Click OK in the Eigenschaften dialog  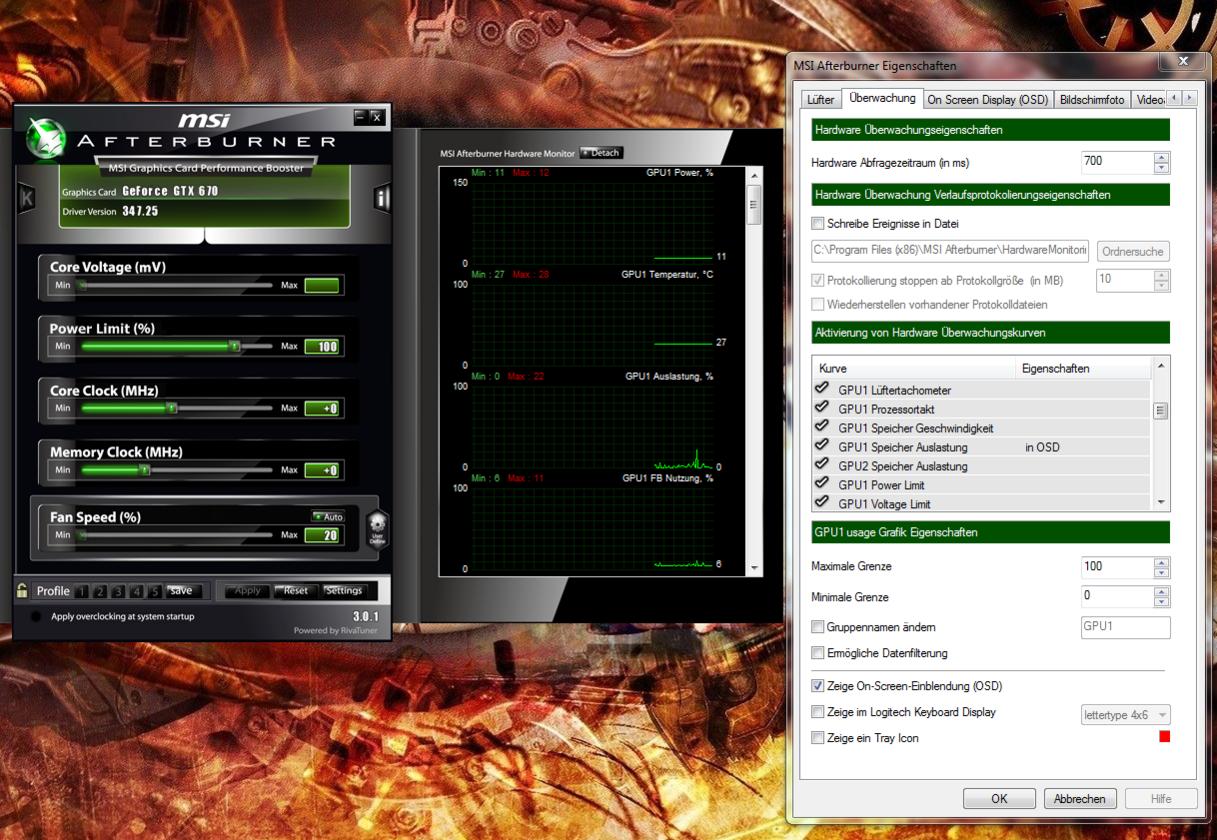tap(999, 799)
